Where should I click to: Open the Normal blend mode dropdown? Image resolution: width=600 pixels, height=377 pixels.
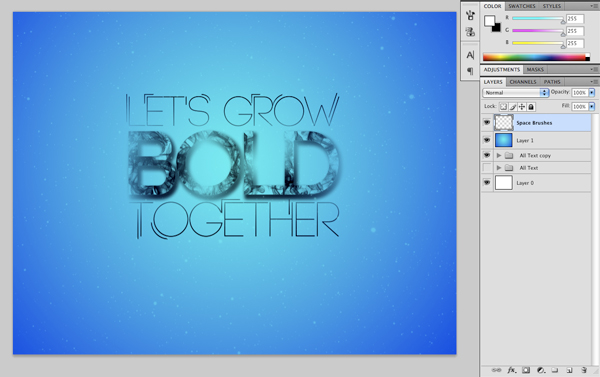point(515,93)
